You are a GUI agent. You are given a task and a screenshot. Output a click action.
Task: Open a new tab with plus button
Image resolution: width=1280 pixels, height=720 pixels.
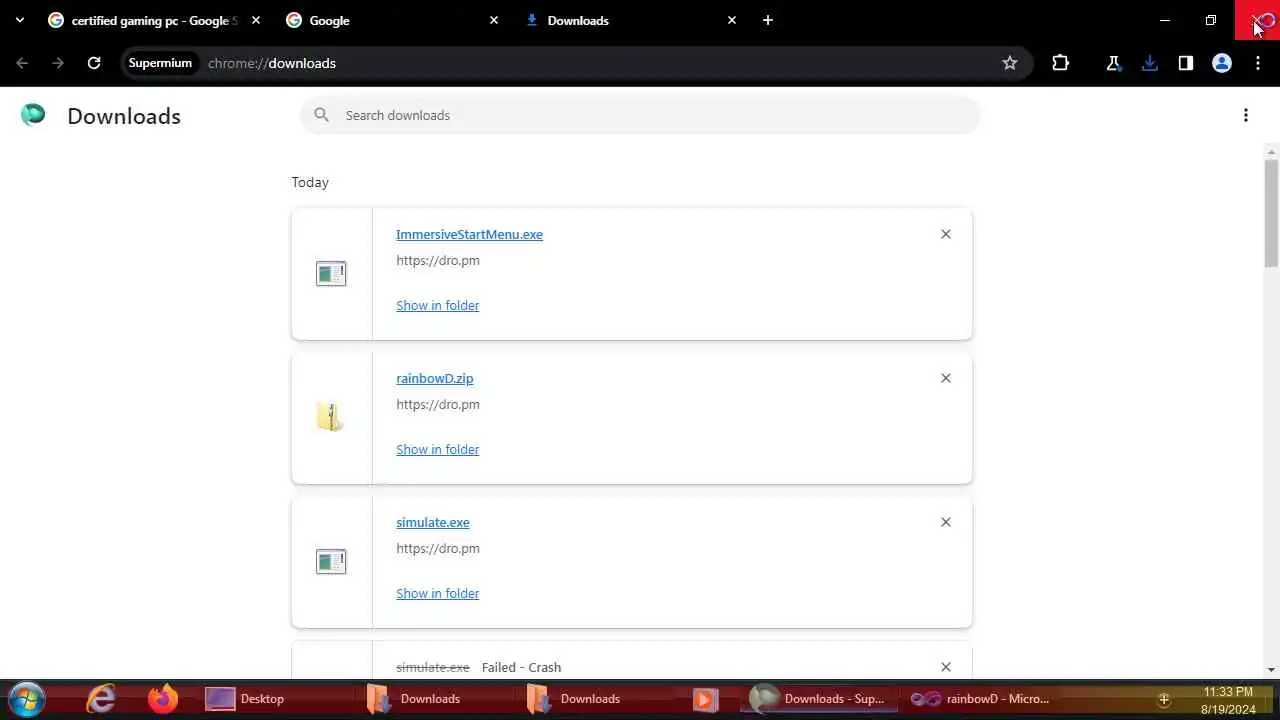768,20
